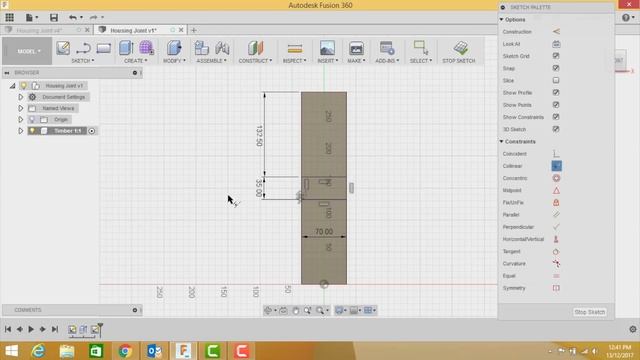Viewport: 640px width, 360px height.
Task: Open the Windows Start menu
Action: click(12, 351)
